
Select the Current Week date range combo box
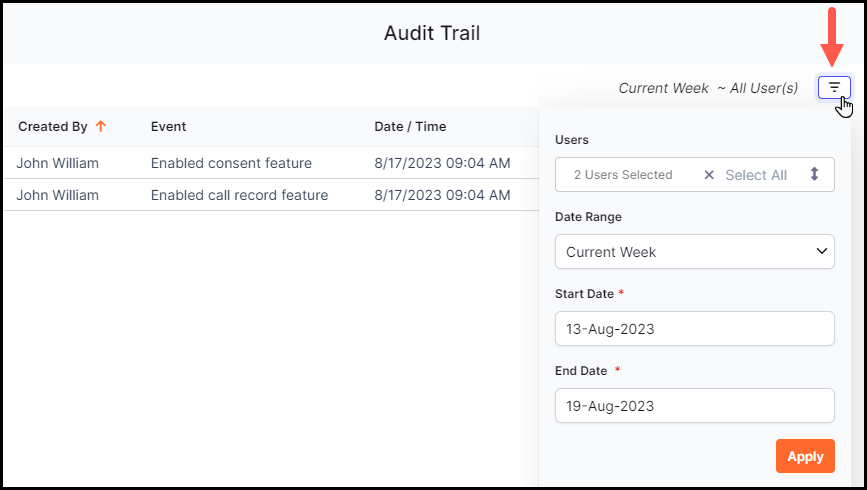(x=694, y=252)
